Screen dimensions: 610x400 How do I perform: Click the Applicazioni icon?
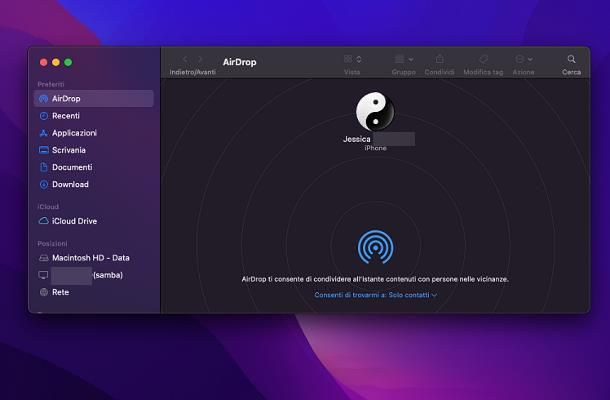click(44, 133)
